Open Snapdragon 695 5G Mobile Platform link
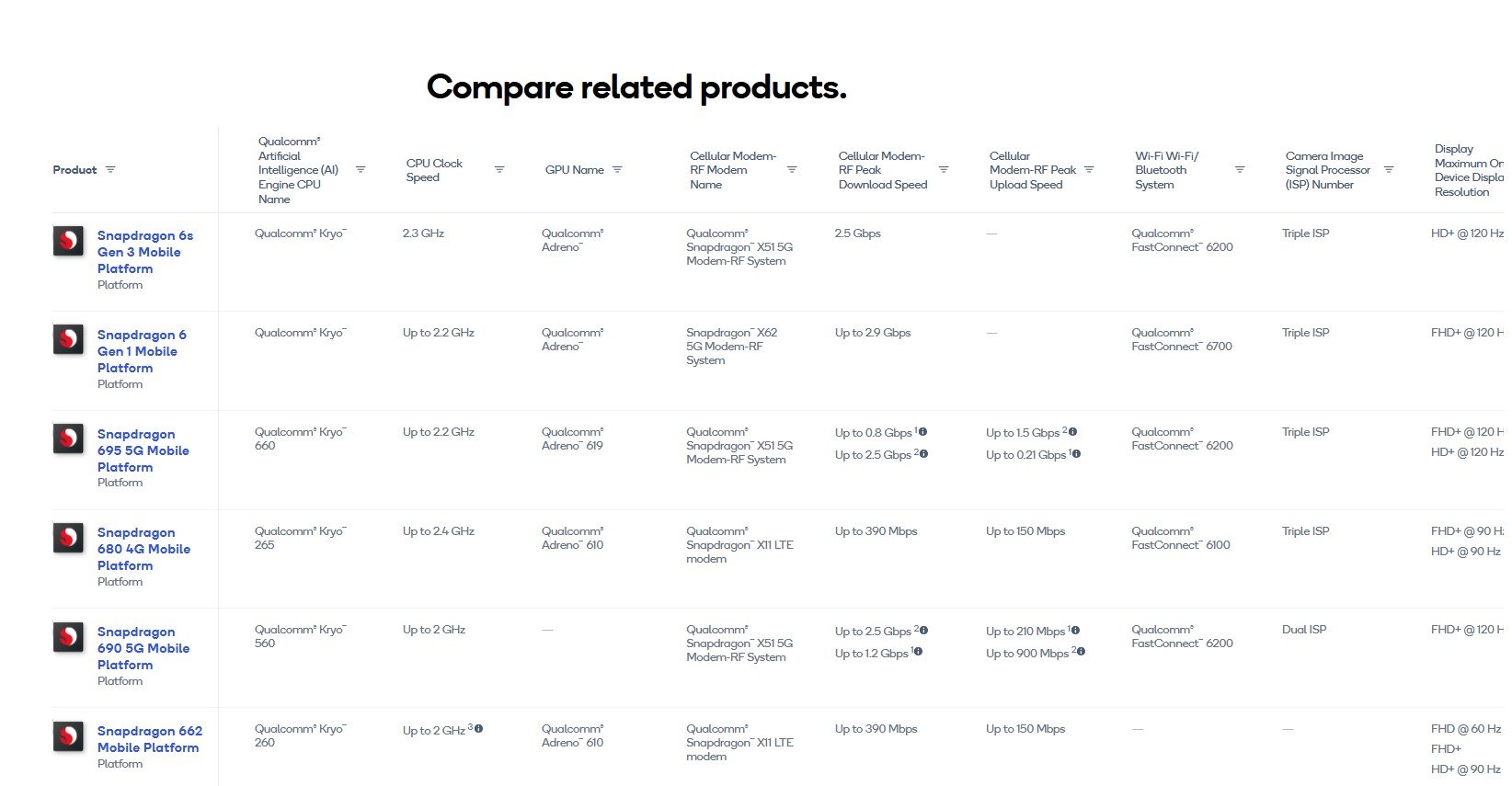The image size is (1512, 786). [143, 450]
